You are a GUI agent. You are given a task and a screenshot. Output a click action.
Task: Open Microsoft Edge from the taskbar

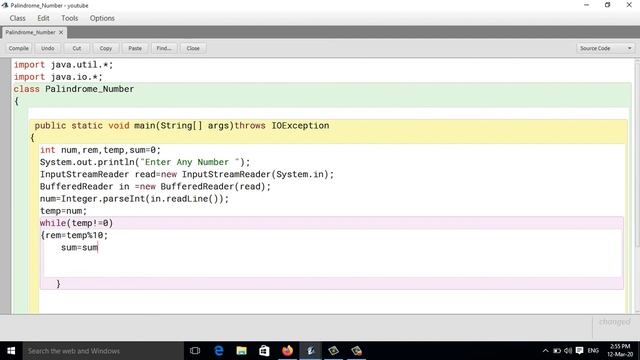point(219,351)
